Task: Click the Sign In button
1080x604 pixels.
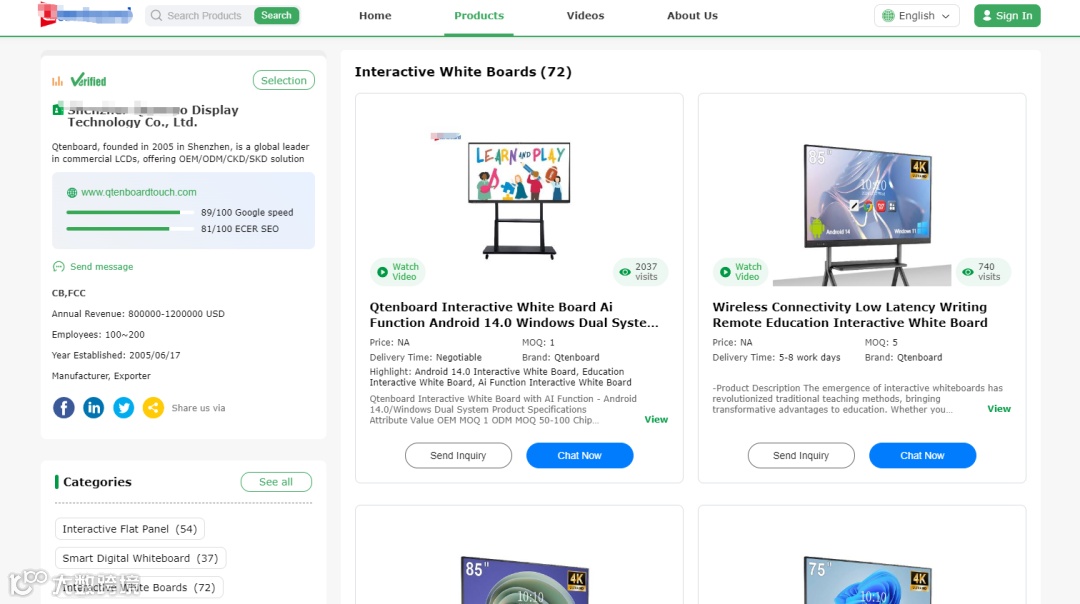Action: 1007,15
